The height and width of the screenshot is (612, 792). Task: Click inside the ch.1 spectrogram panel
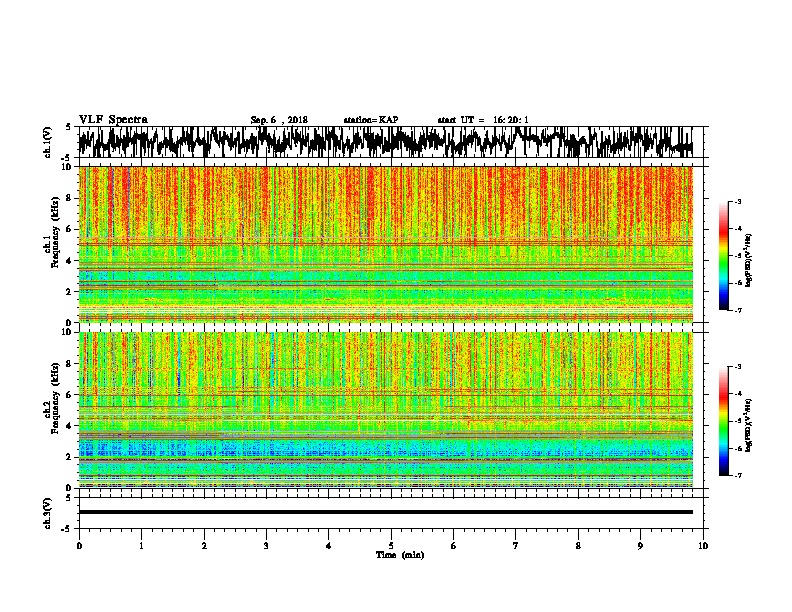(x=386, y=244)
